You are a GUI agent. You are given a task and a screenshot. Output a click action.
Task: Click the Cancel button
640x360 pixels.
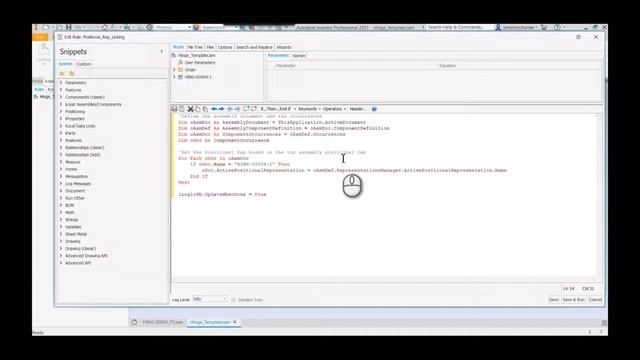coord(595,300)
